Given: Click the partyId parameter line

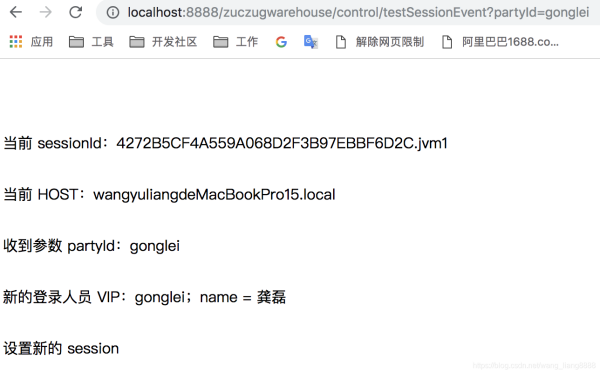Looking at the screenshot, I should 91,246.
